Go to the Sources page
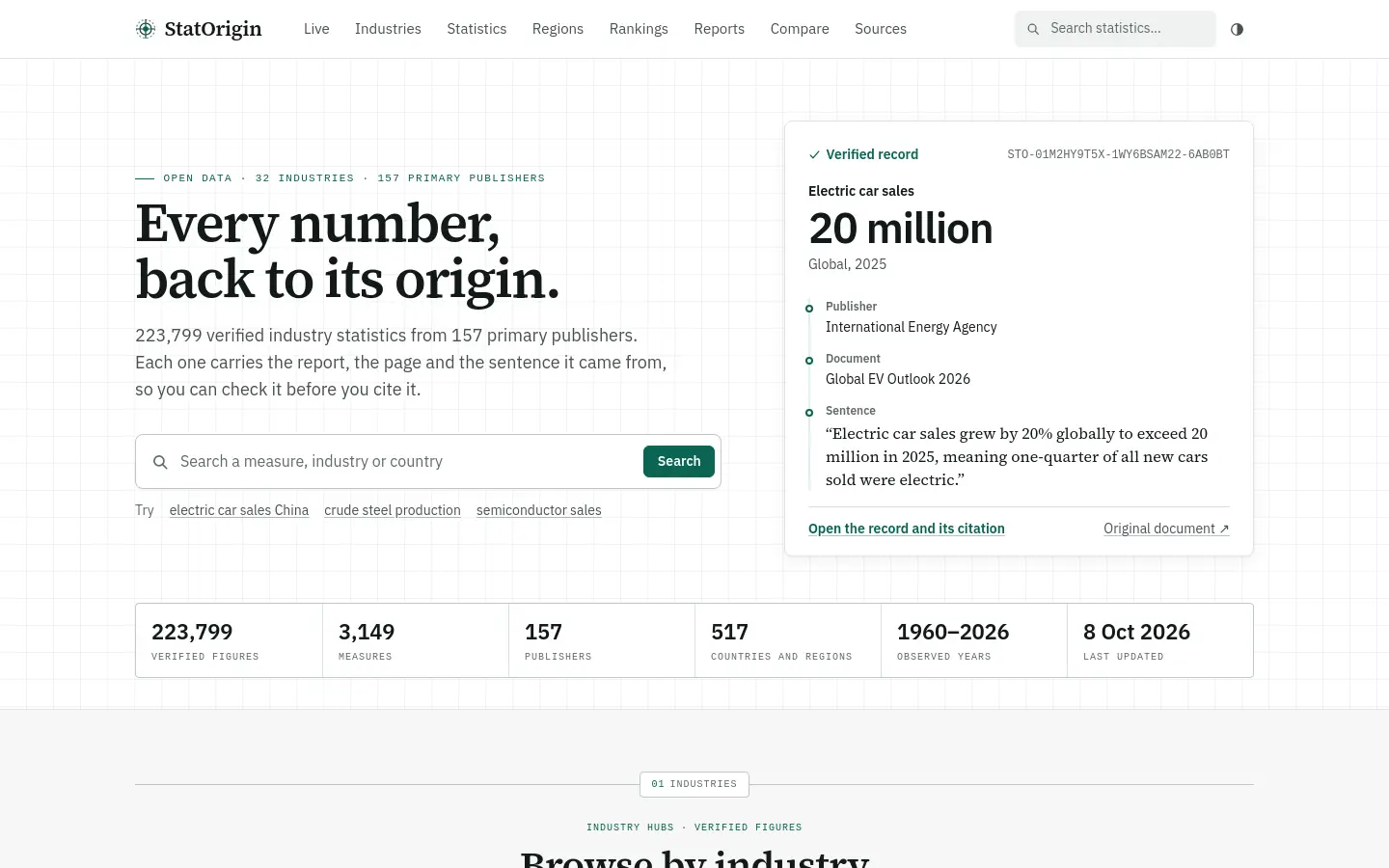1389x868 pixels. [881, 29]
